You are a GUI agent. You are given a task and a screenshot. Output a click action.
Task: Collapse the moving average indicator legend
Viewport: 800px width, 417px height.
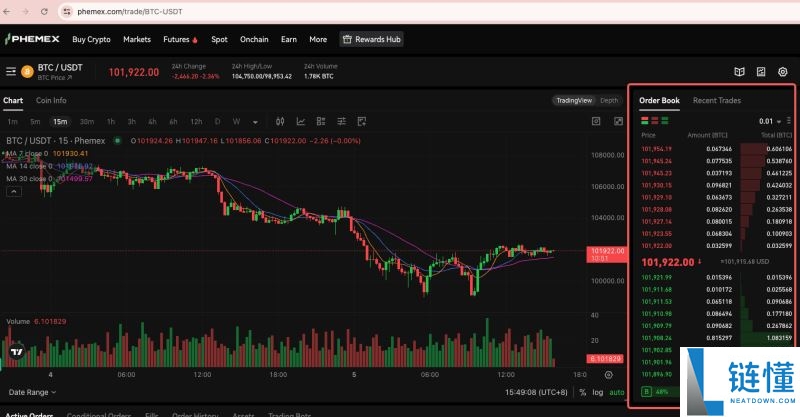click(x=14, y=192)
